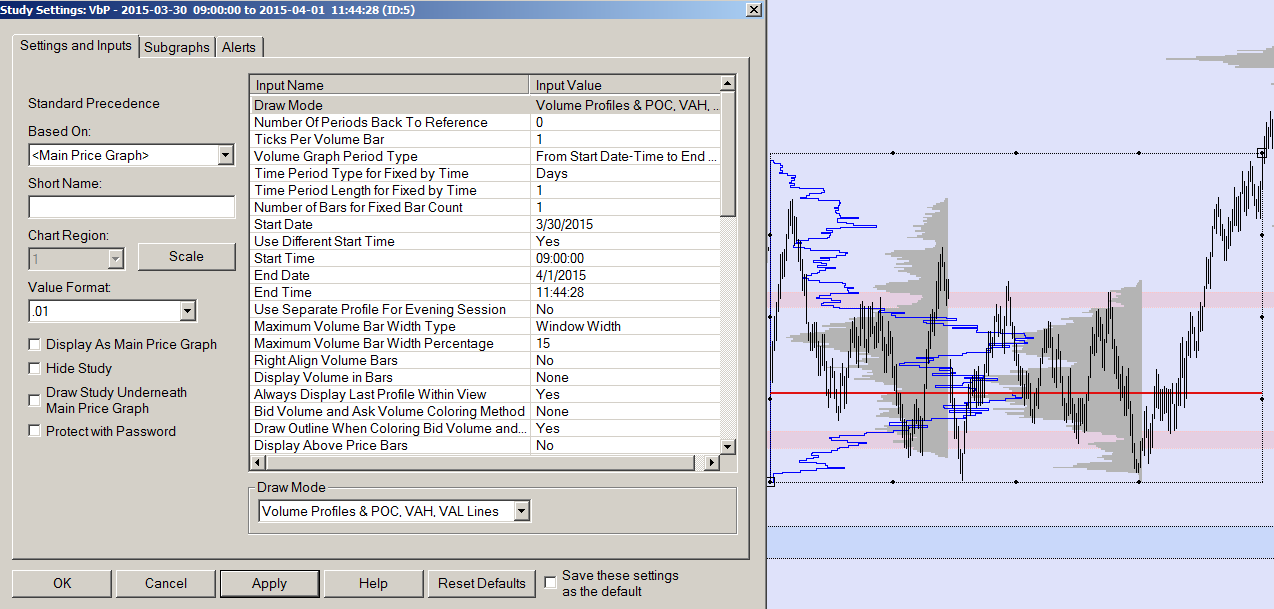Close the Study Settings dialog
The height and width of the screenshot is (609, 1274).
pos(753,9)
